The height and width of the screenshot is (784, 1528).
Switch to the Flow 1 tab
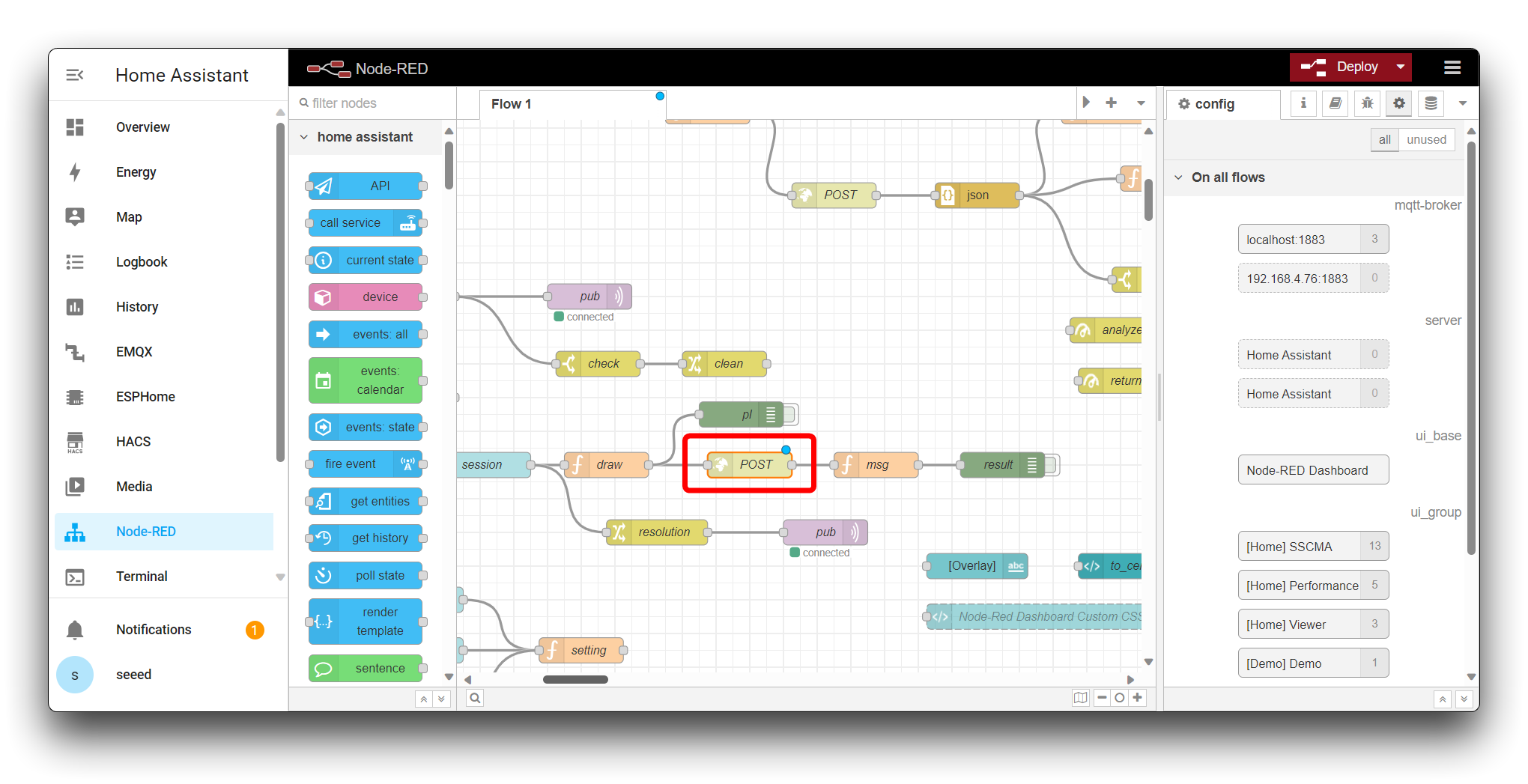click(x=572, y=104)
